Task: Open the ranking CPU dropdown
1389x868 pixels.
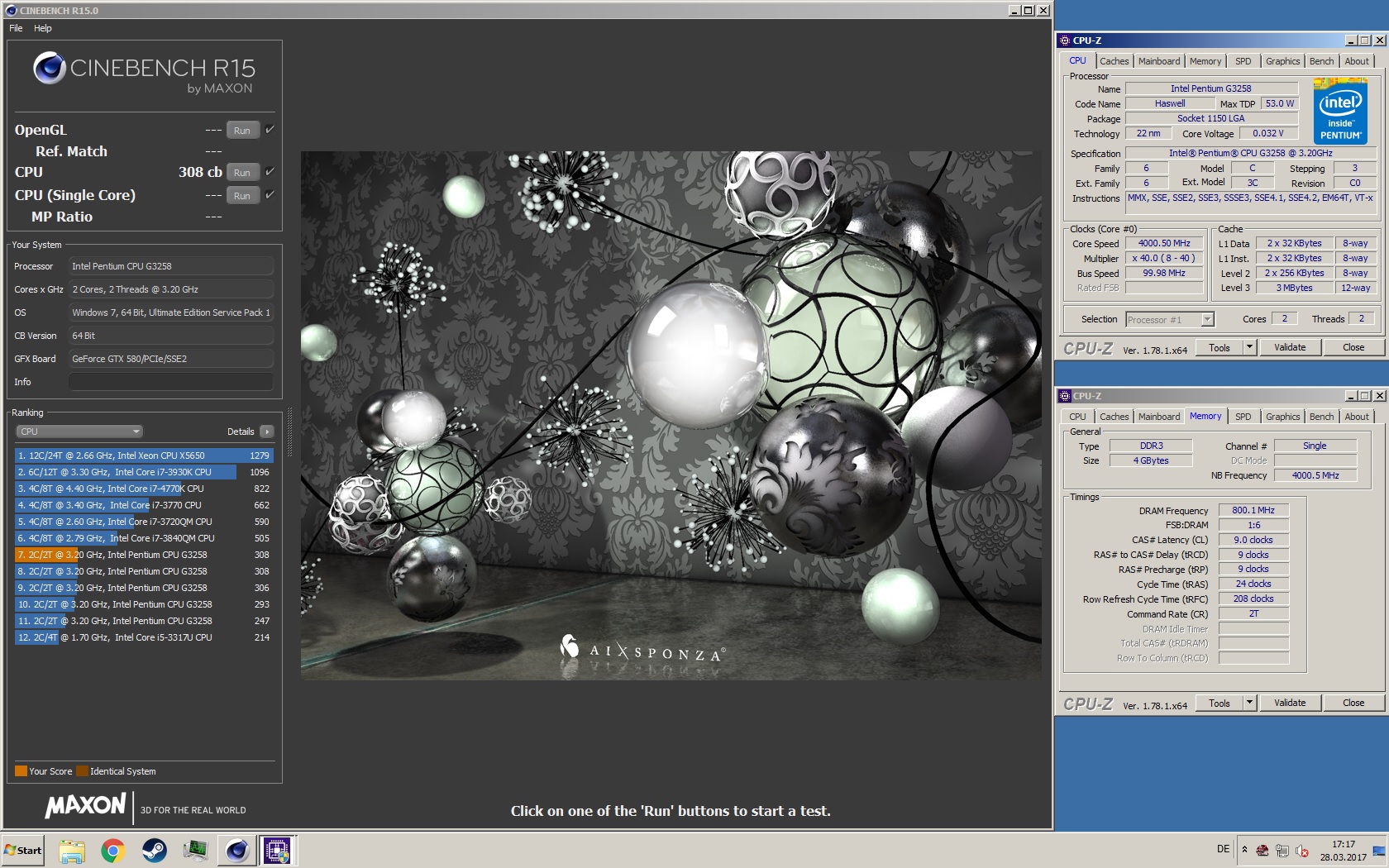Action: pyautogui.click(x=79, y=432)
